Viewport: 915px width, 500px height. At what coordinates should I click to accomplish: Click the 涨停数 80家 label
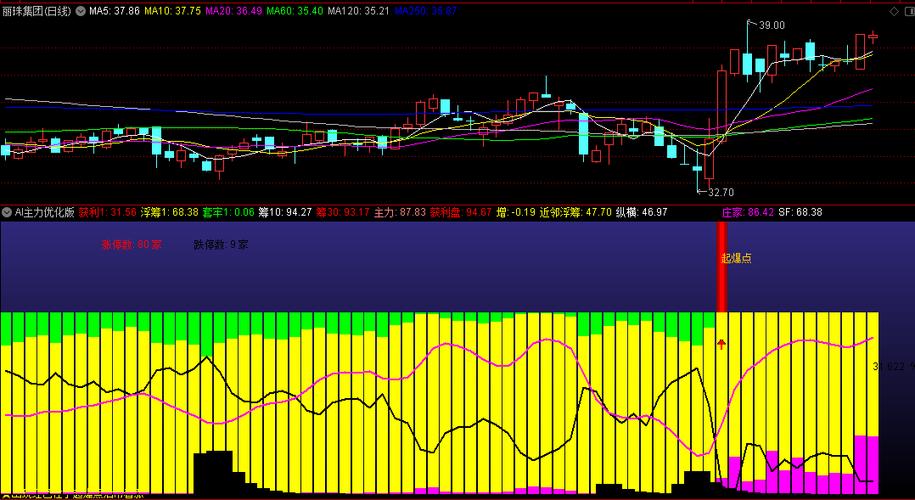131,245
